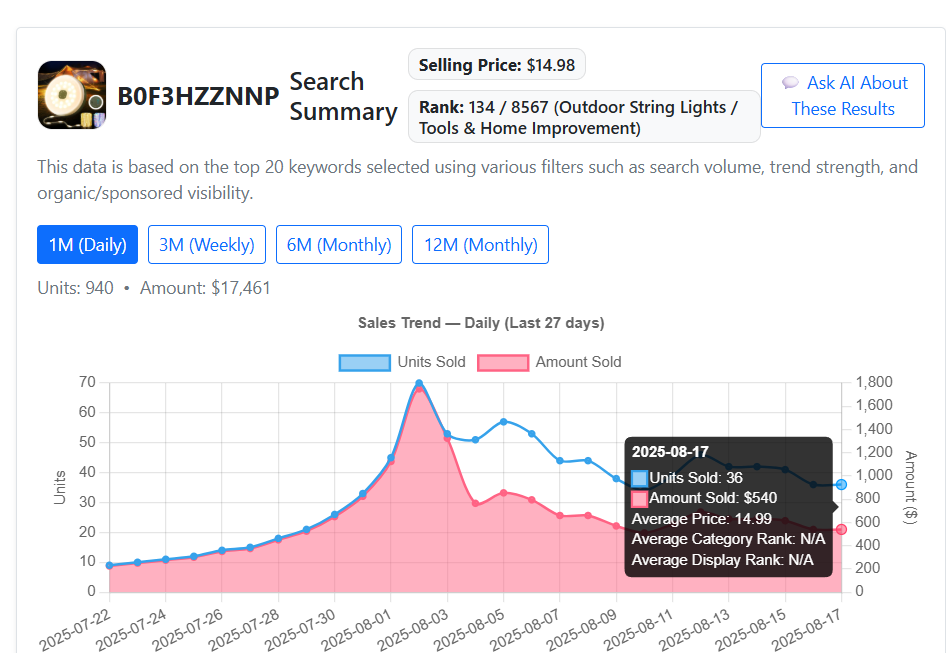This screenshot has height=653, width=946.
Task: Switch to the 1M (Daily) tab
Action: coord(87,244)
